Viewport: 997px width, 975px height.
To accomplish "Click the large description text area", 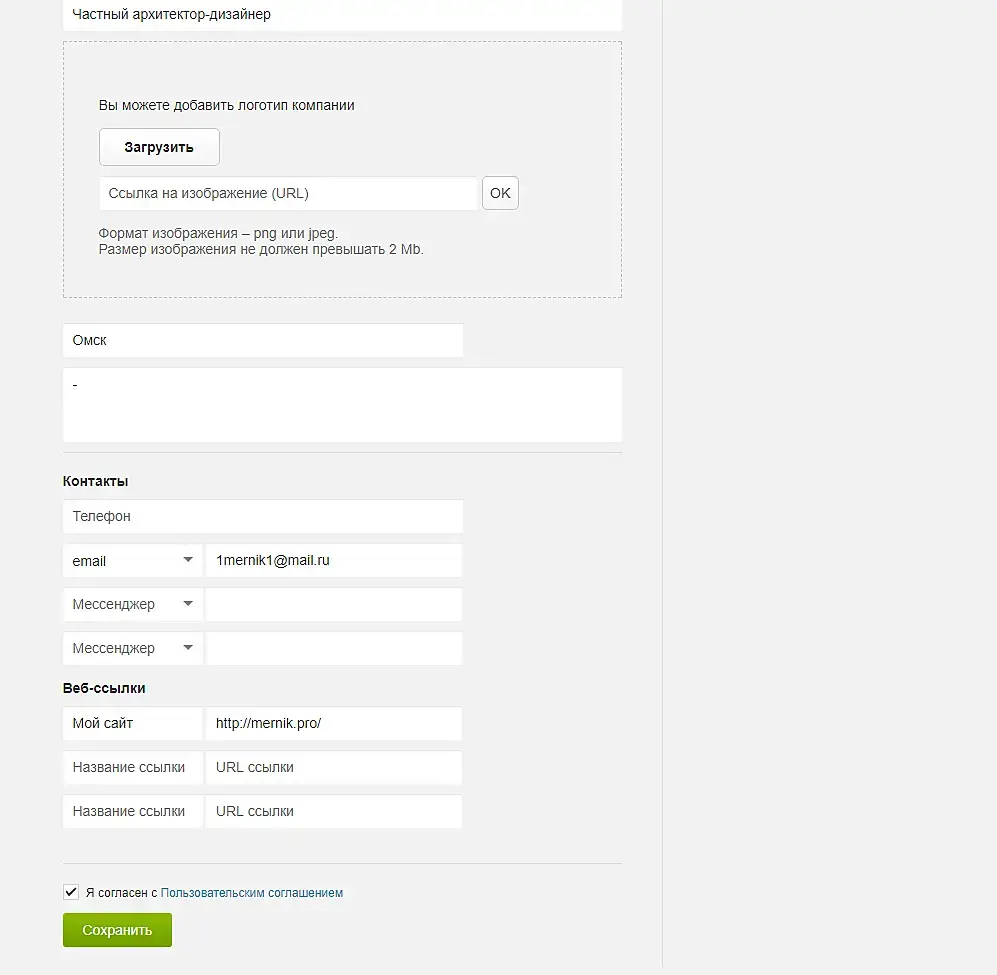I will [342, 405].
